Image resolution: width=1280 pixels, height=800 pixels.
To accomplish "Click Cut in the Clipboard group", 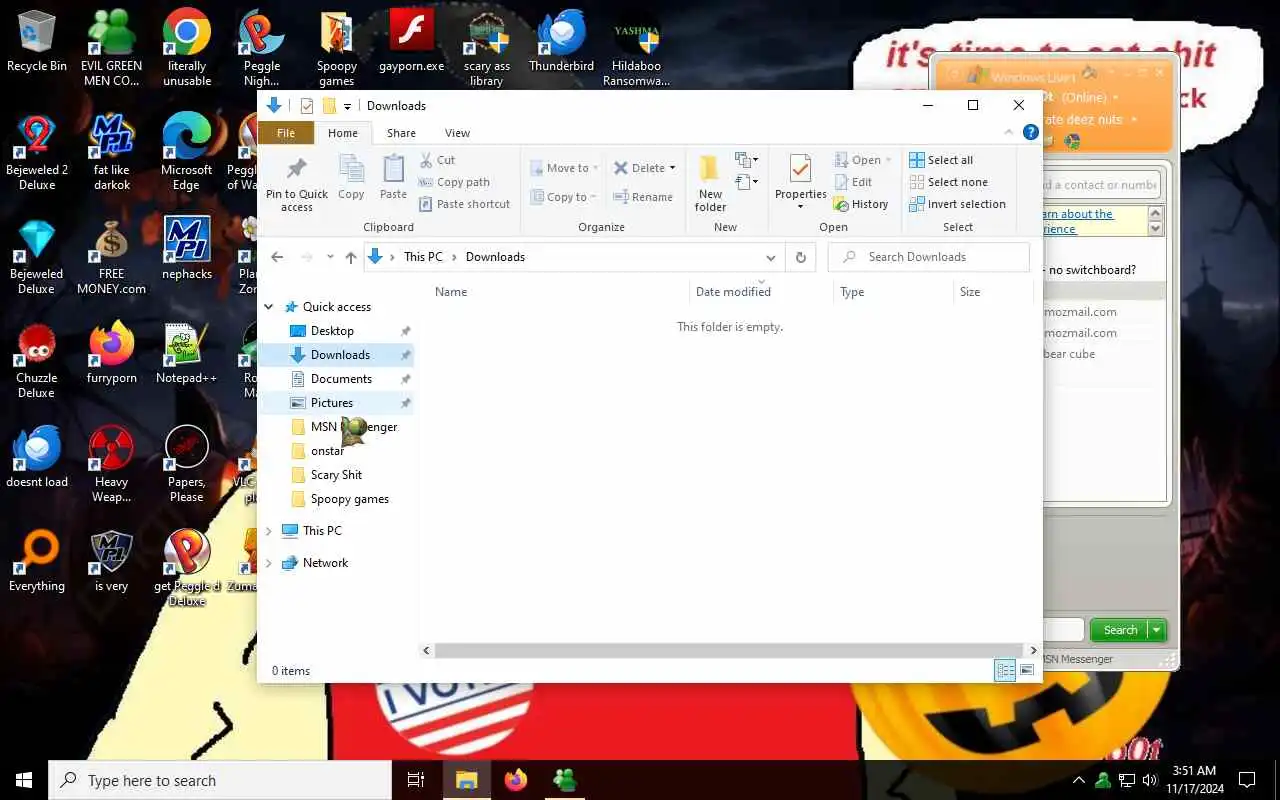I will pos(437,160).
